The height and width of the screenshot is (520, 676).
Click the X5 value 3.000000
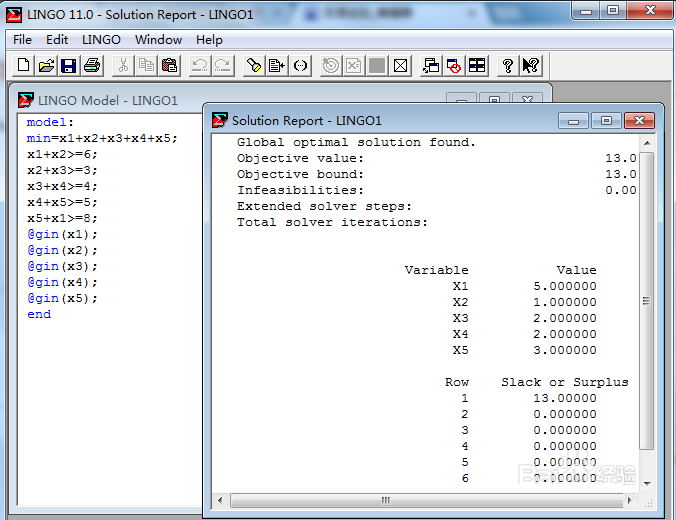(x=565, y=350)
